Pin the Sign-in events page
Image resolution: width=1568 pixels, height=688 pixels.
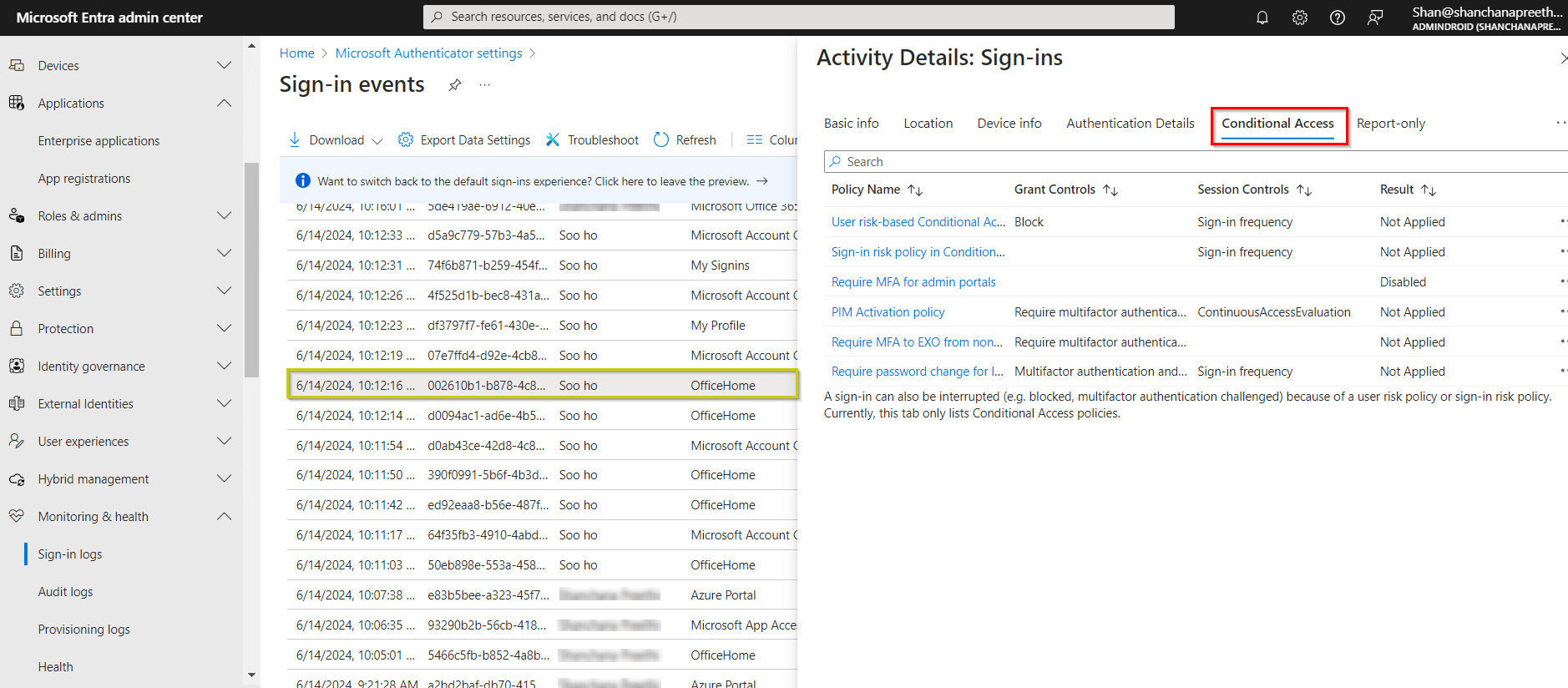pos(455,85)
